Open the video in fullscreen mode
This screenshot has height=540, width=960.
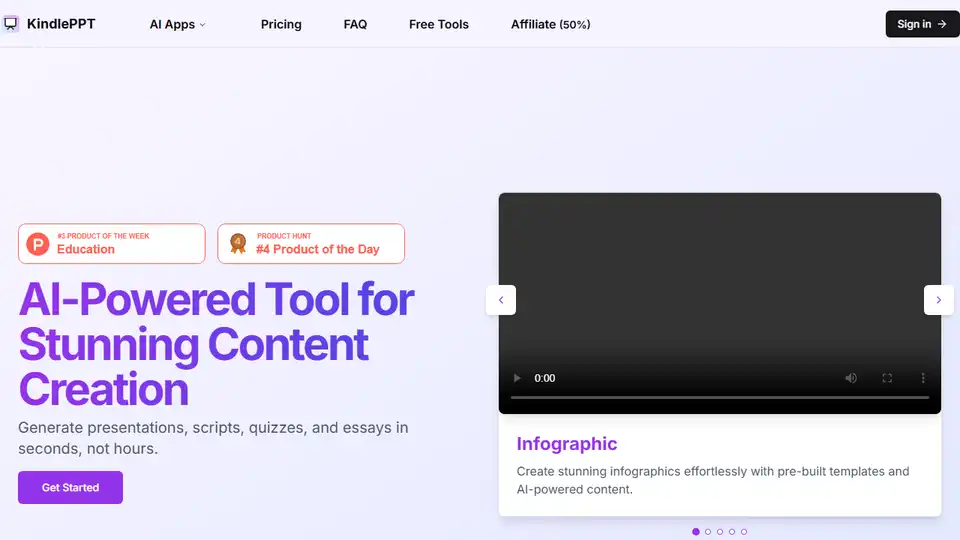pos(887,378)
